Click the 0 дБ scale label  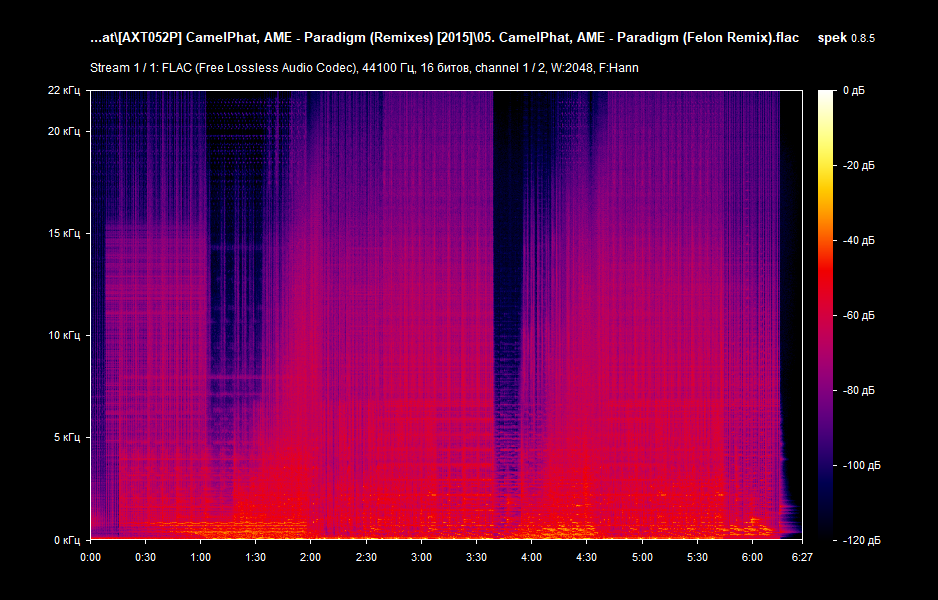[854, 90]
